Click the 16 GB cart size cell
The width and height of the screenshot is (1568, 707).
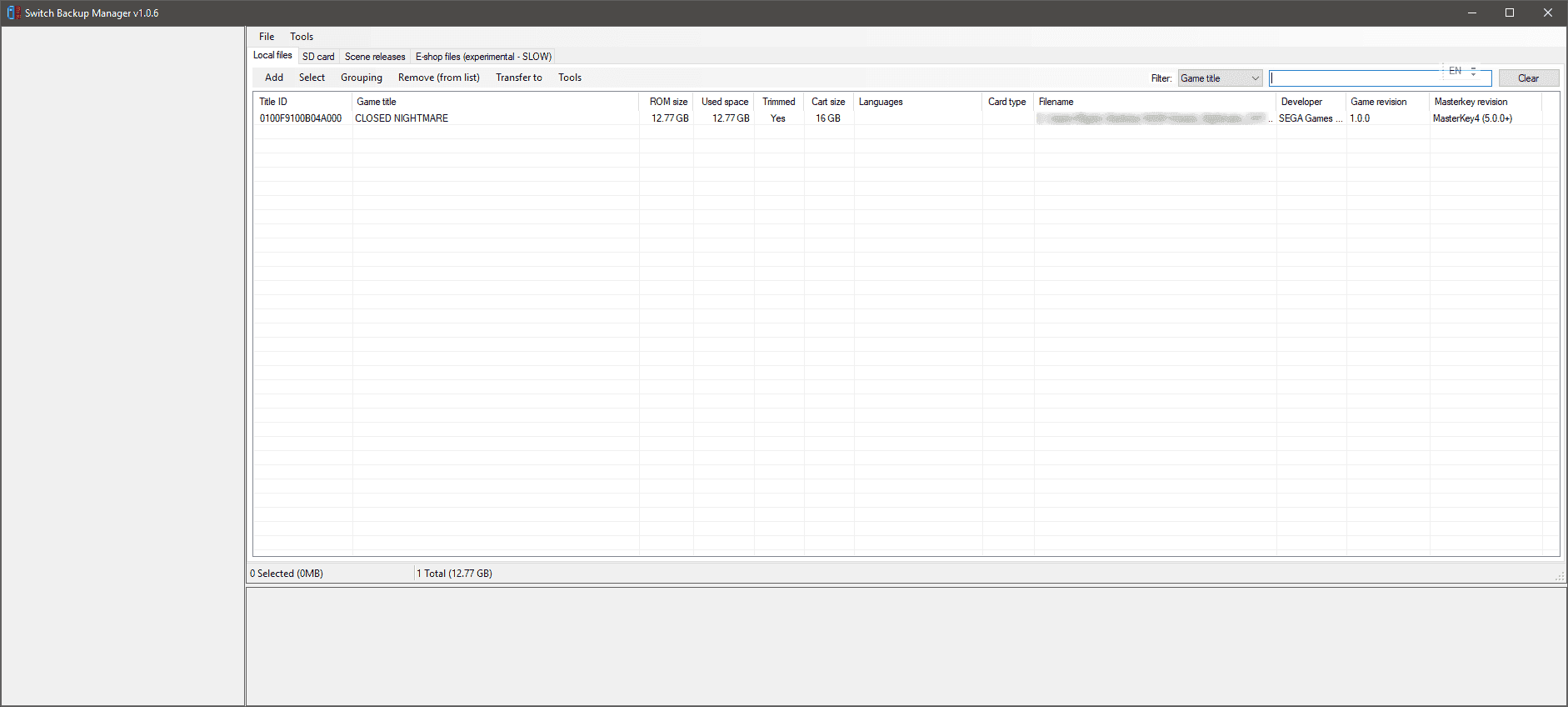point(828,118)
